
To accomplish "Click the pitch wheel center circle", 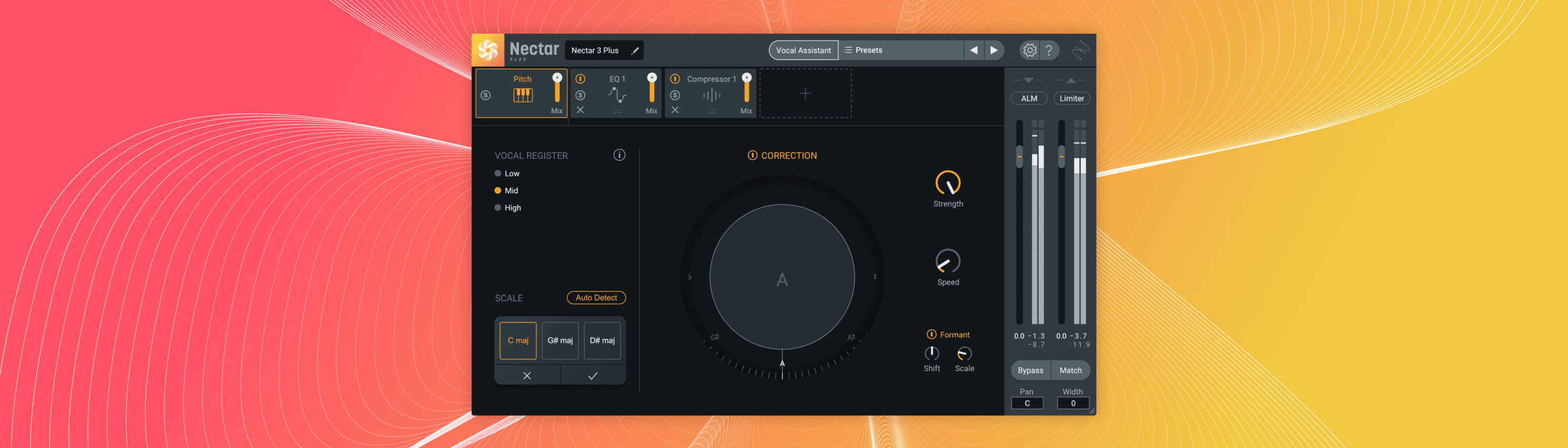I will [782, 277].
